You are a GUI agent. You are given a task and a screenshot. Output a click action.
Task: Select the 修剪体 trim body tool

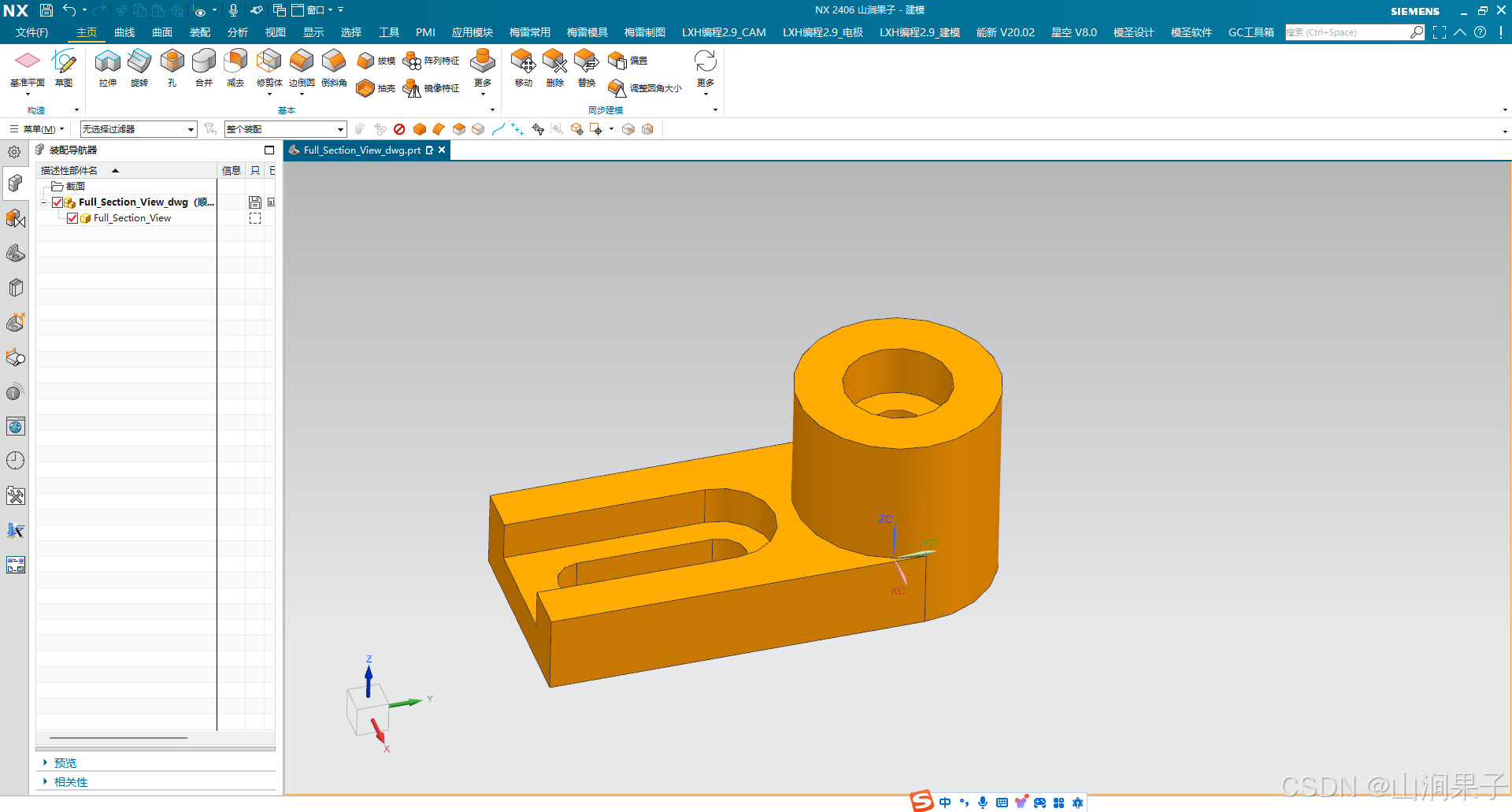click(x=269, y=66)
